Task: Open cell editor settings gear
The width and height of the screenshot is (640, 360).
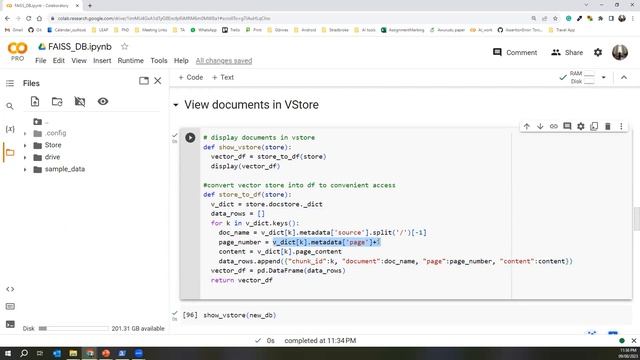Action: tap(580, 127)
